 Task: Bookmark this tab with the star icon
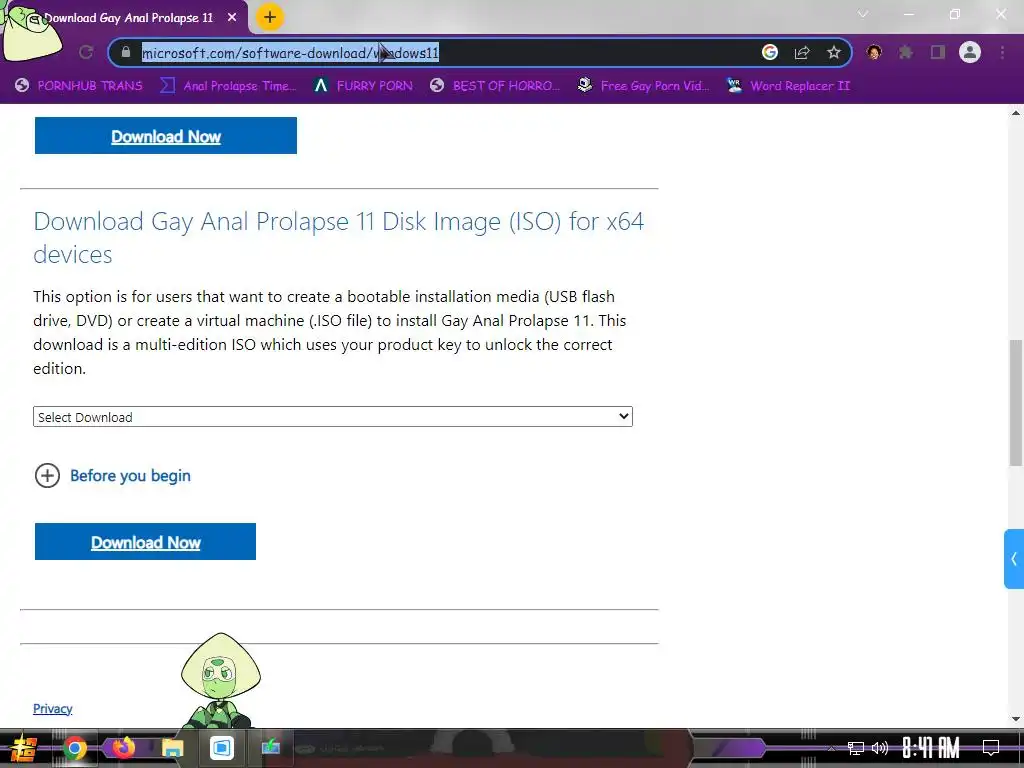coord(833,52)
